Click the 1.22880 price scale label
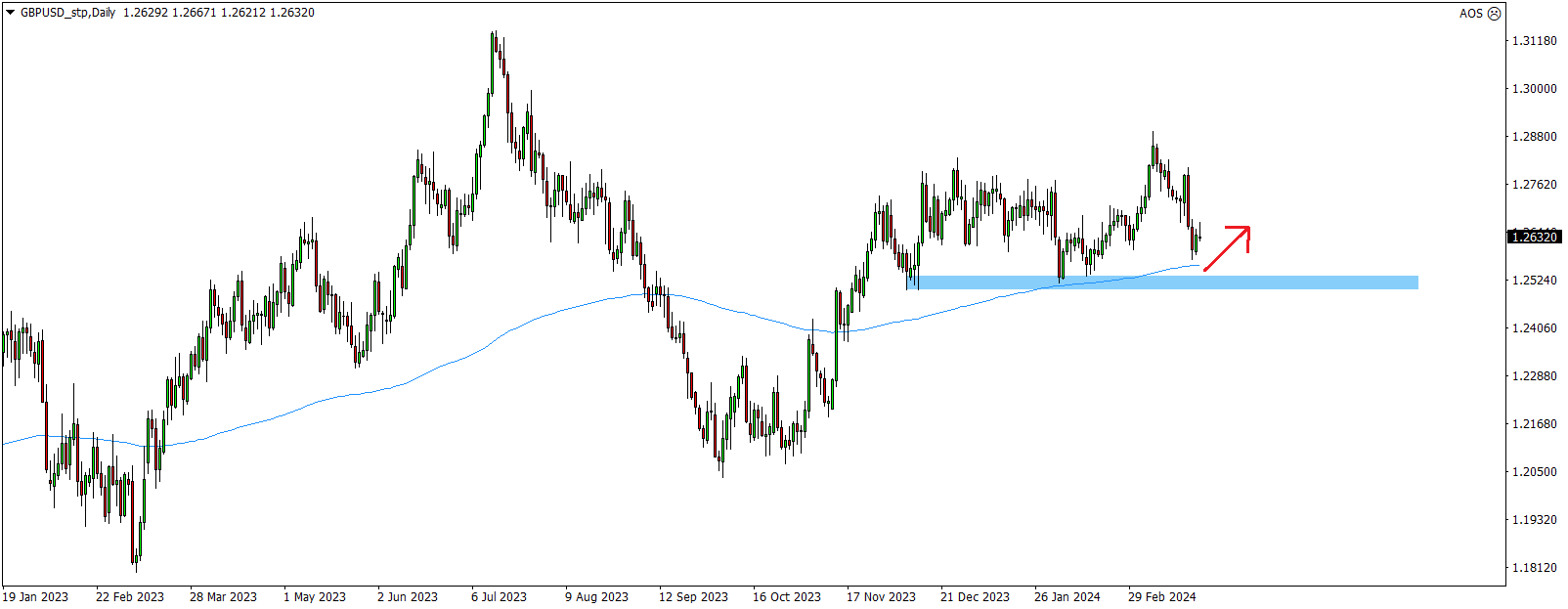This screenshot has height=609, width=1568. pyautogui.click(x=1534, y=376)
